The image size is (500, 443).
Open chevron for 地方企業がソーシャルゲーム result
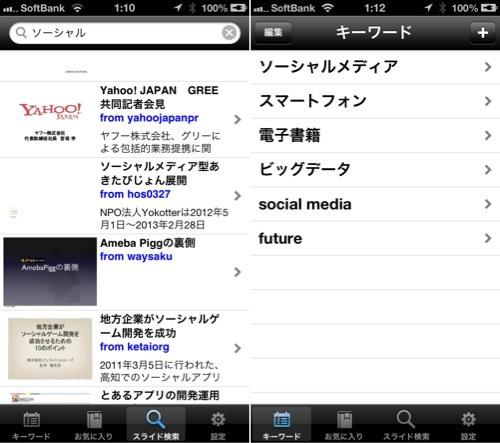[237, 348]
